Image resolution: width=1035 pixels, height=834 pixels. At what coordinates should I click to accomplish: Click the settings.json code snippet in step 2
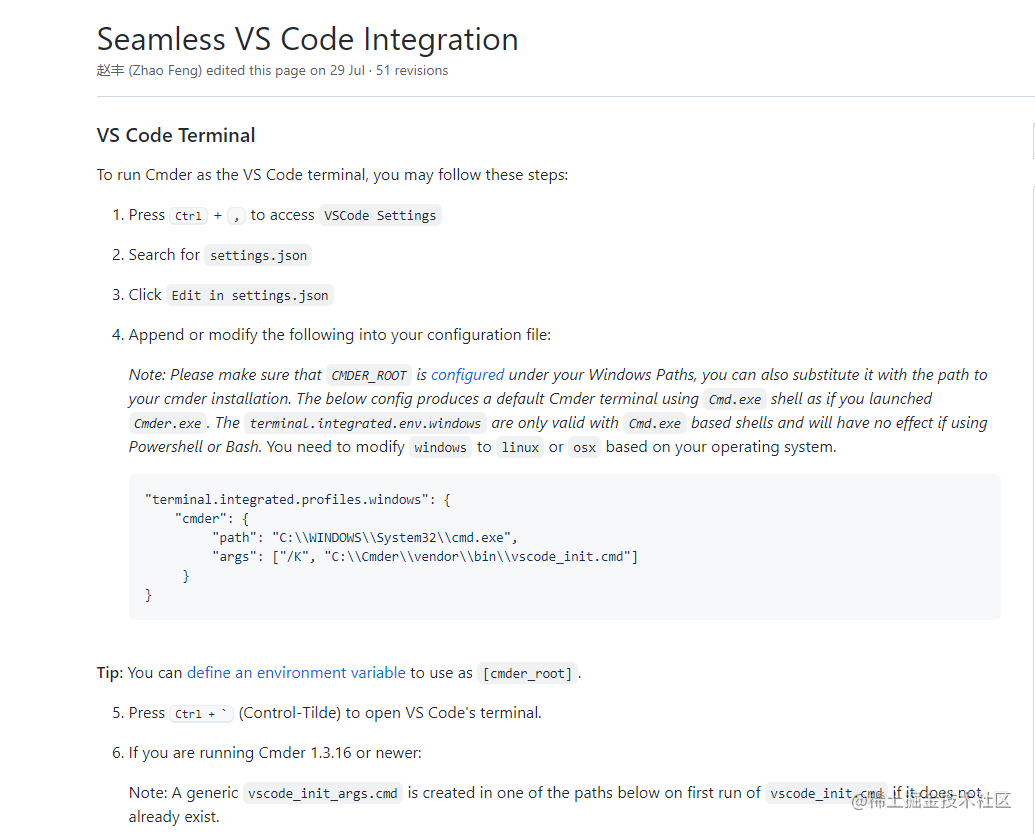(x=257, y=255)
